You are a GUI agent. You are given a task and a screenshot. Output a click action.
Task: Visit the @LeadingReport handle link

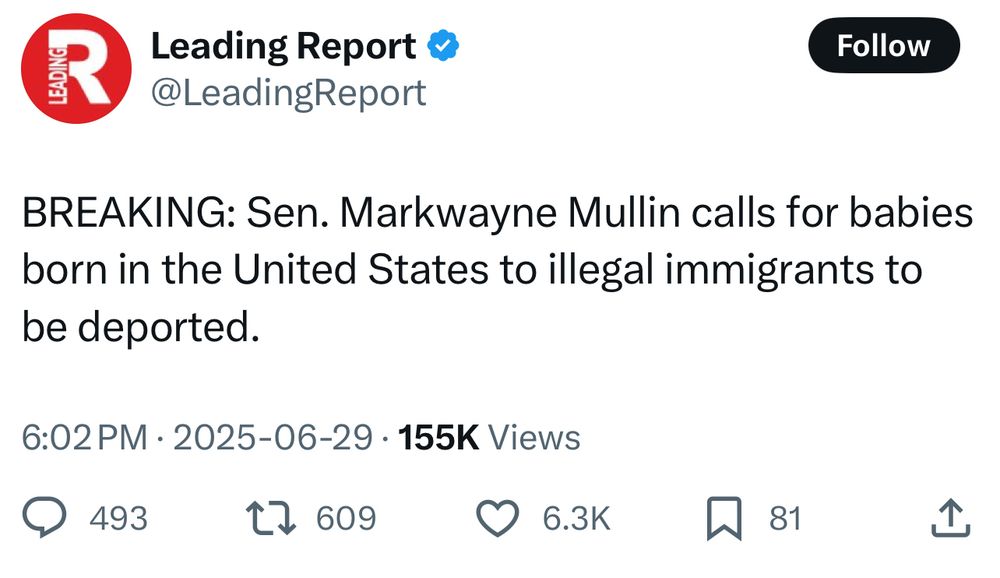tap(288, 93)
